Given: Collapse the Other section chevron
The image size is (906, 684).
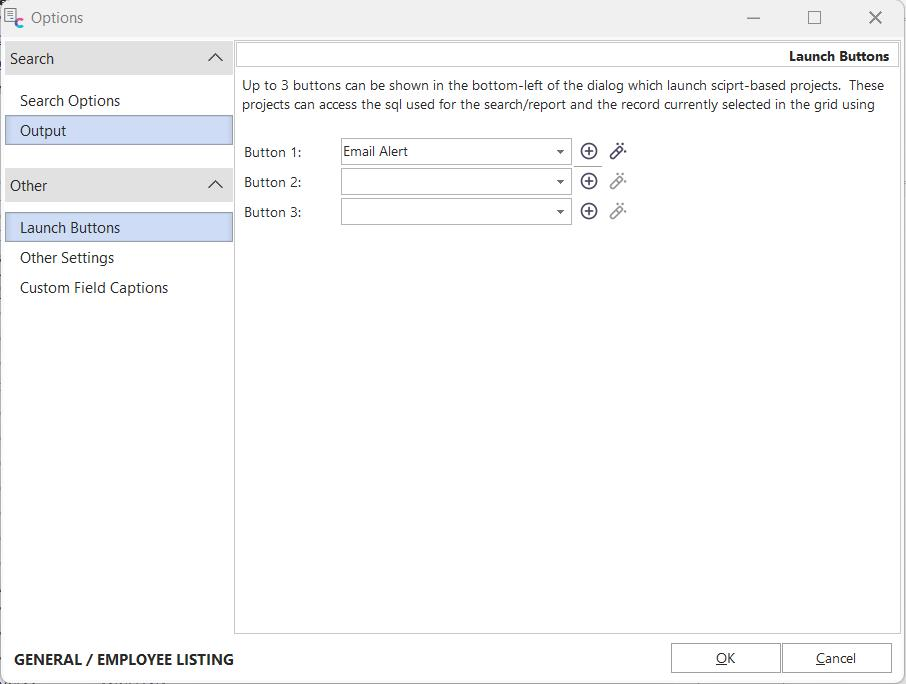Looking at the screenshot, I should point(215,185).
